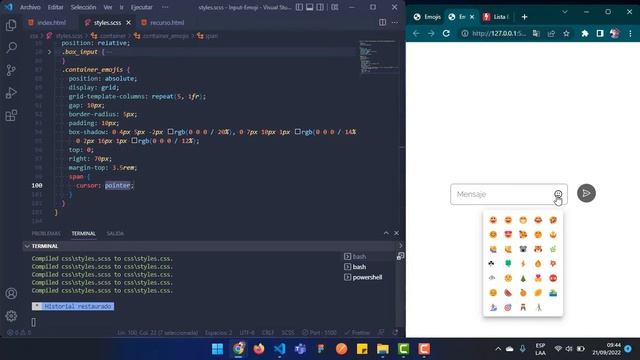Open the Accounts menu icon
Viewport: 640px width, 360px height.
(11, 293)
